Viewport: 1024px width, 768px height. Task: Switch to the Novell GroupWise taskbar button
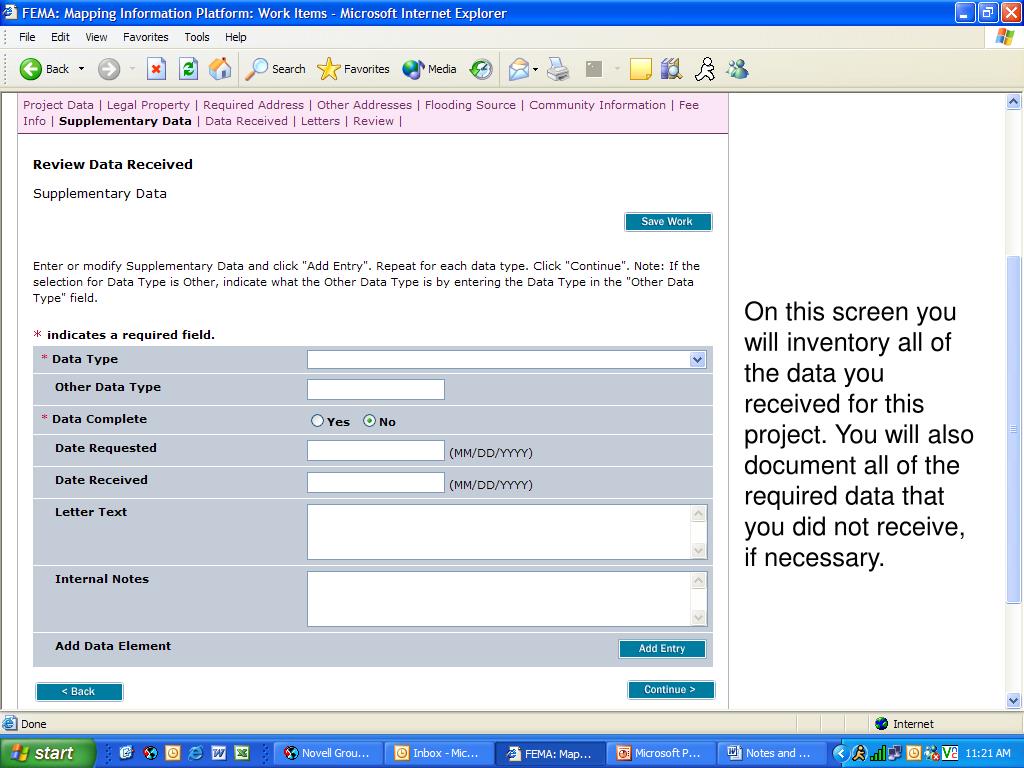(327, 753)
